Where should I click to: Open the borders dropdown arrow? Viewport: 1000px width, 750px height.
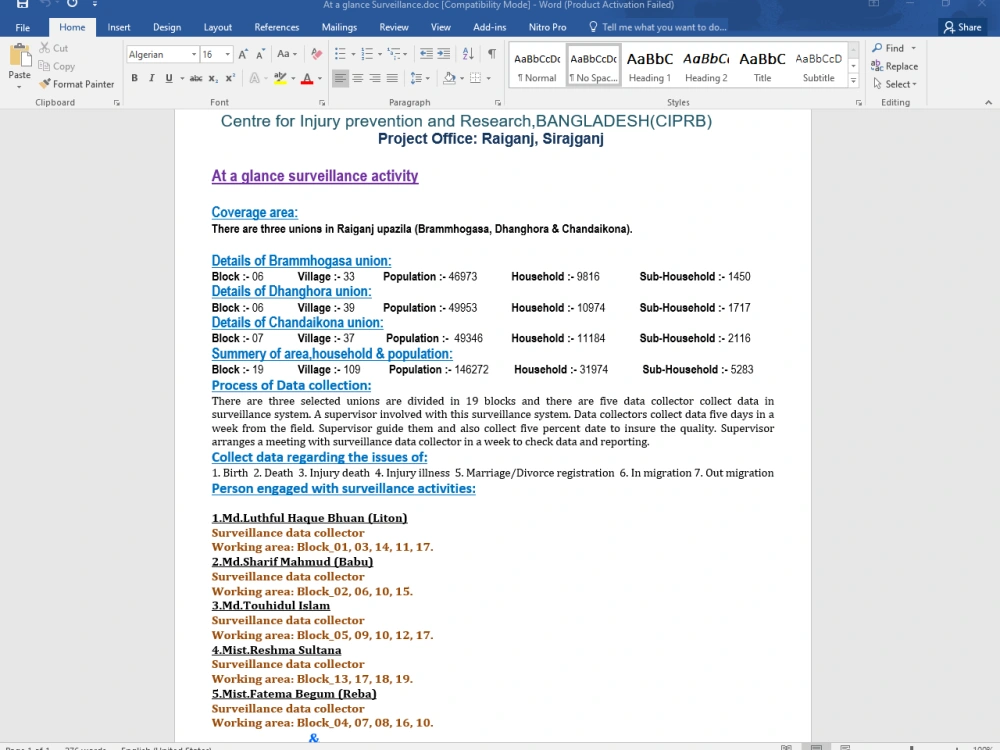[x=489, y=78]
